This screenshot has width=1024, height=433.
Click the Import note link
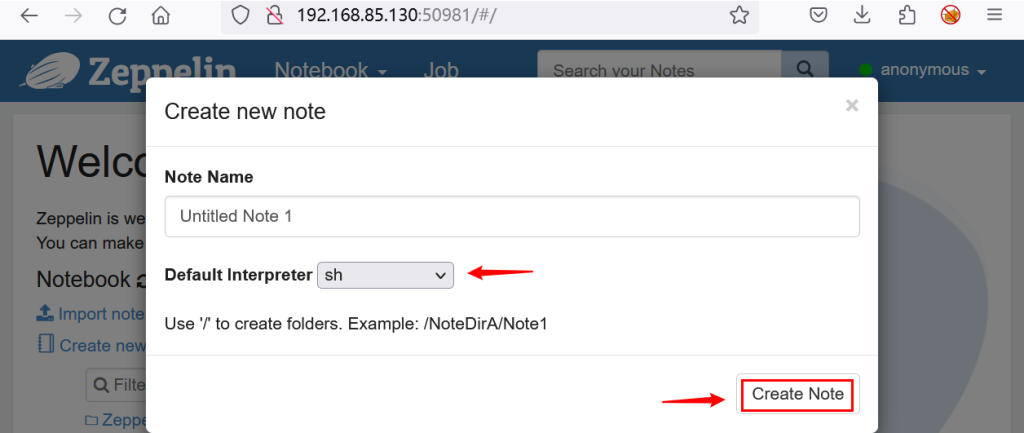(x=90, y=314)
